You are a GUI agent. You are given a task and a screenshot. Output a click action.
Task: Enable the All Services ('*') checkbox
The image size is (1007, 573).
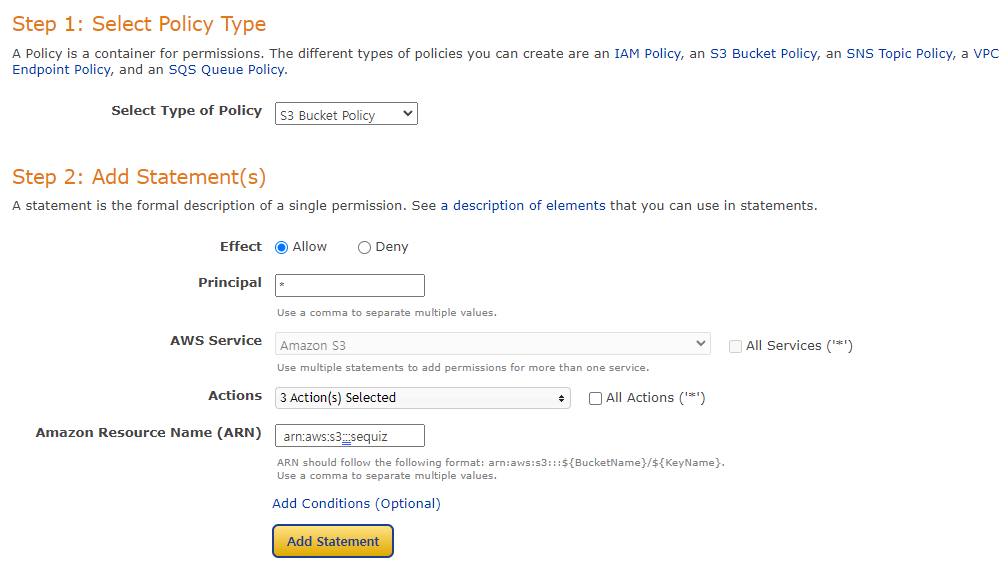coord(735,346)
